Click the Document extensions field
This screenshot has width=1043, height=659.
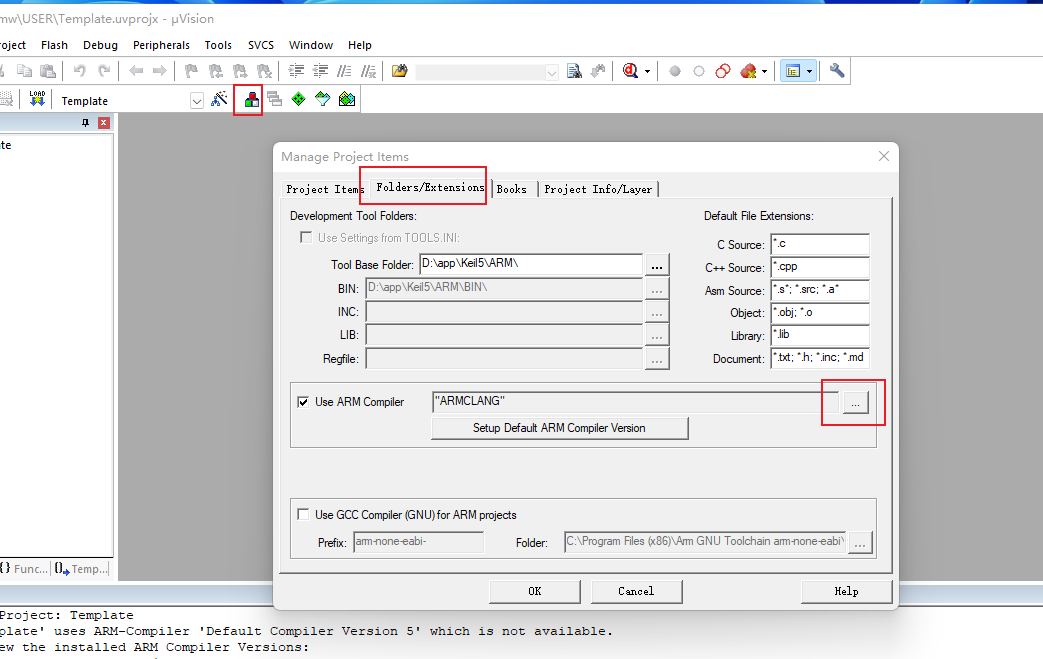tap(820, 358)
